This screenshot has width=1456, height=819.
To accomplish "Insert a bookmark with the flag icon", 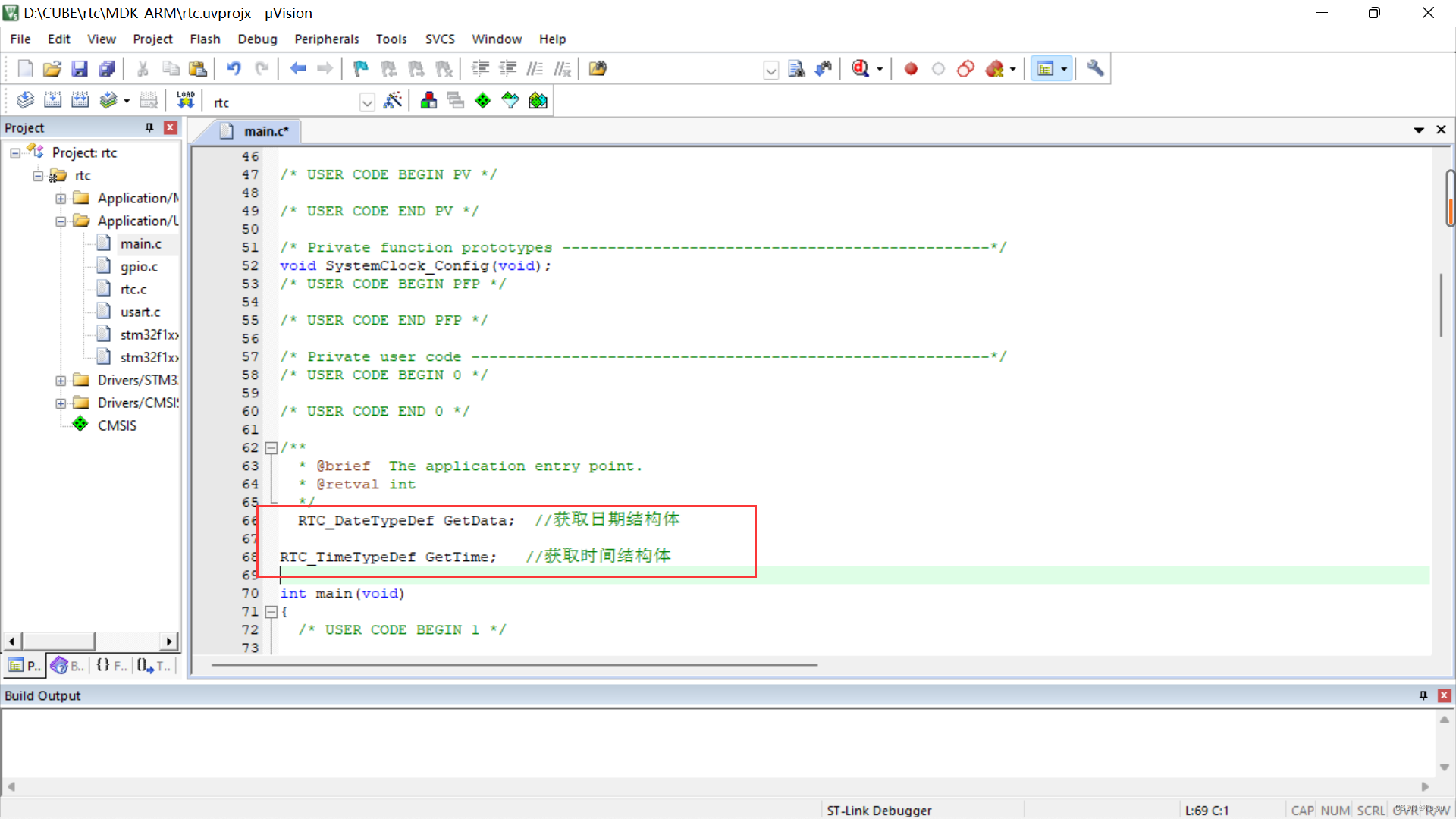I will [x=361, y=69].
